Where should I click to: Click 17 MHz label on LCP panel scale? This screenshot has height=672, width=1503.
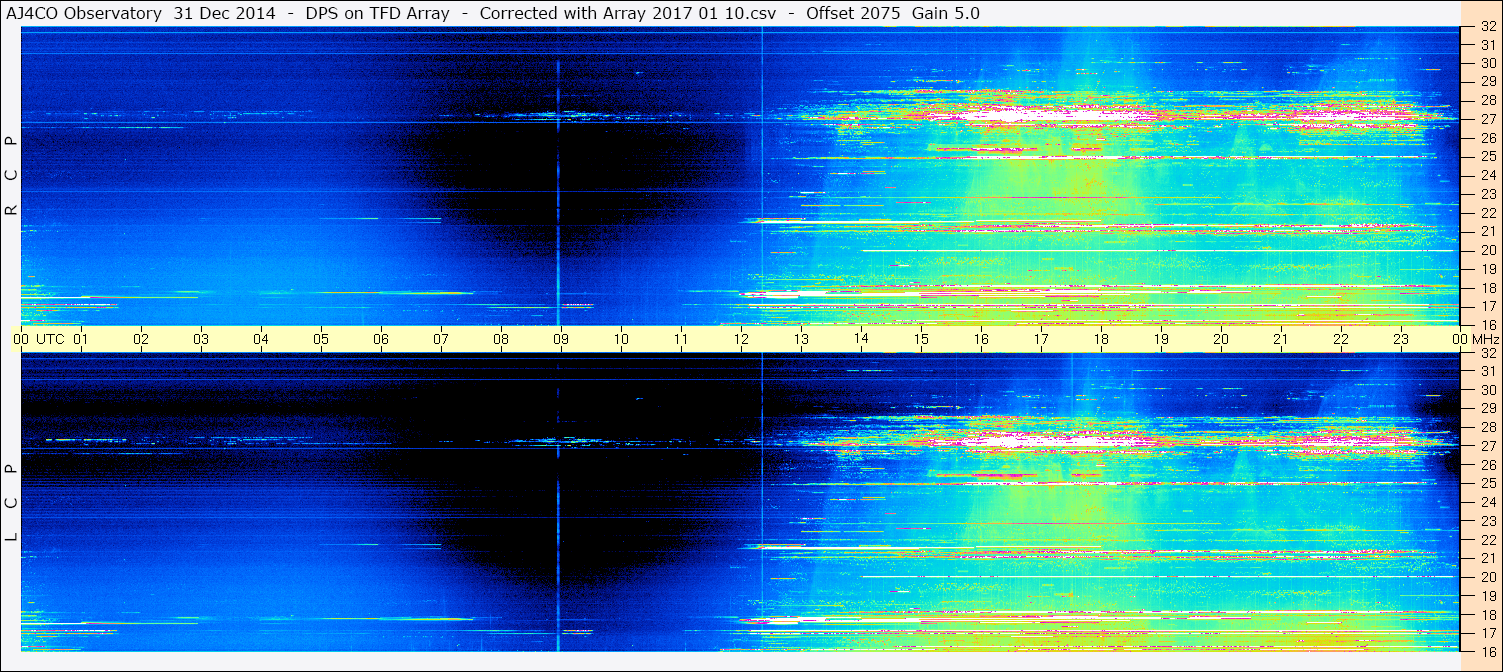pyautogui.click(x=1488, y=633)
